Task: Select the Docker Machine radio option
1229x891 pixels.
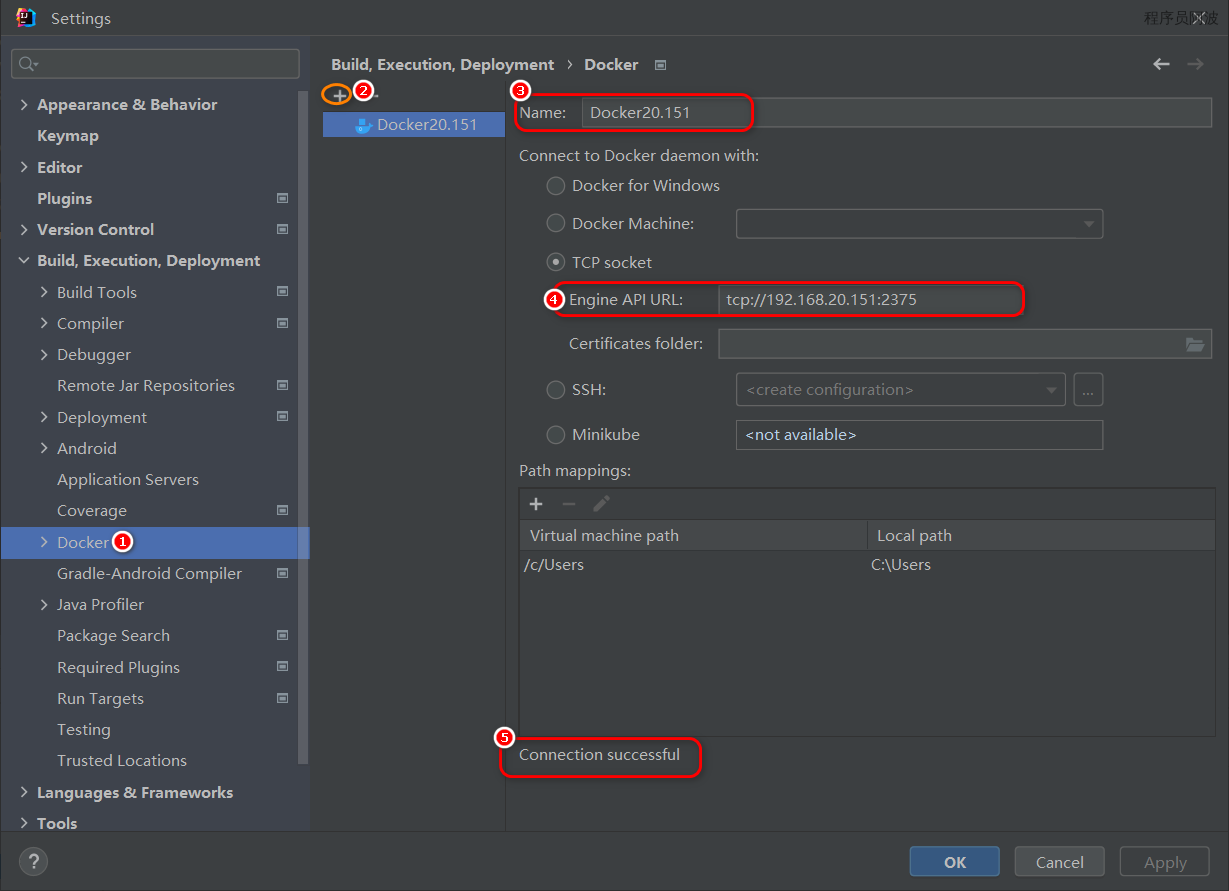Action: [555, 224]
